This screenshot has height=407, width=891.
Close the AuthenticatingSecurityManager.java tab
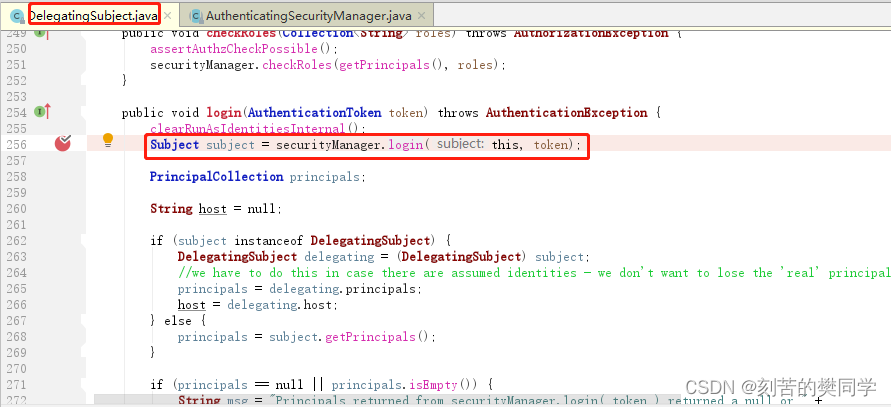[x=421, y=15]
